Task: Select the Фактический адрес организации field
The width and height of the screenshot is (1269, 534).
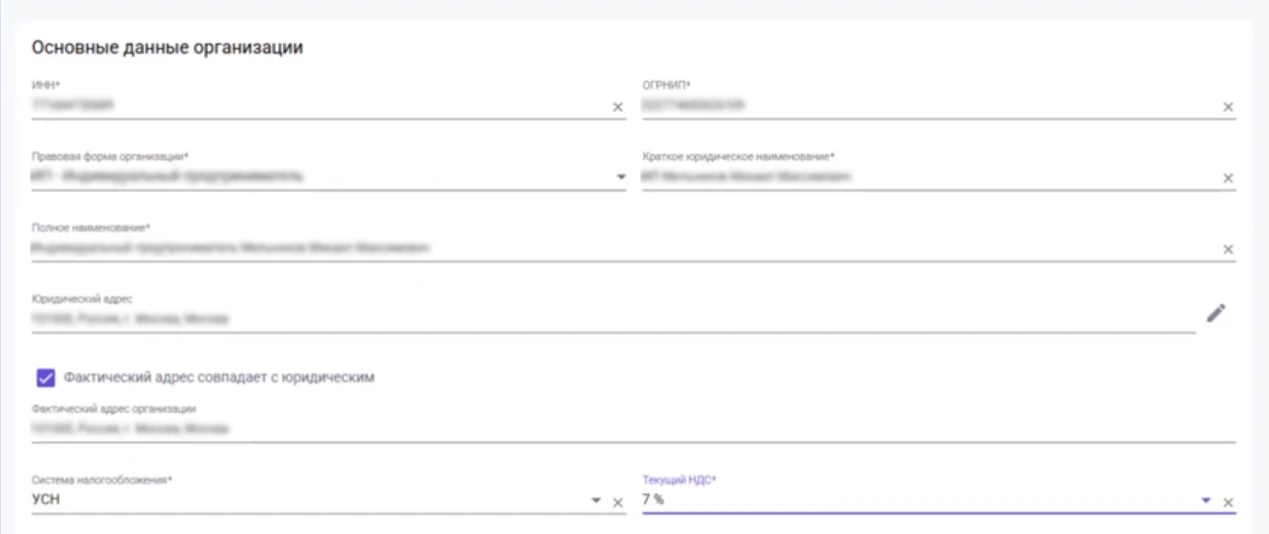Action: point(600,428)
